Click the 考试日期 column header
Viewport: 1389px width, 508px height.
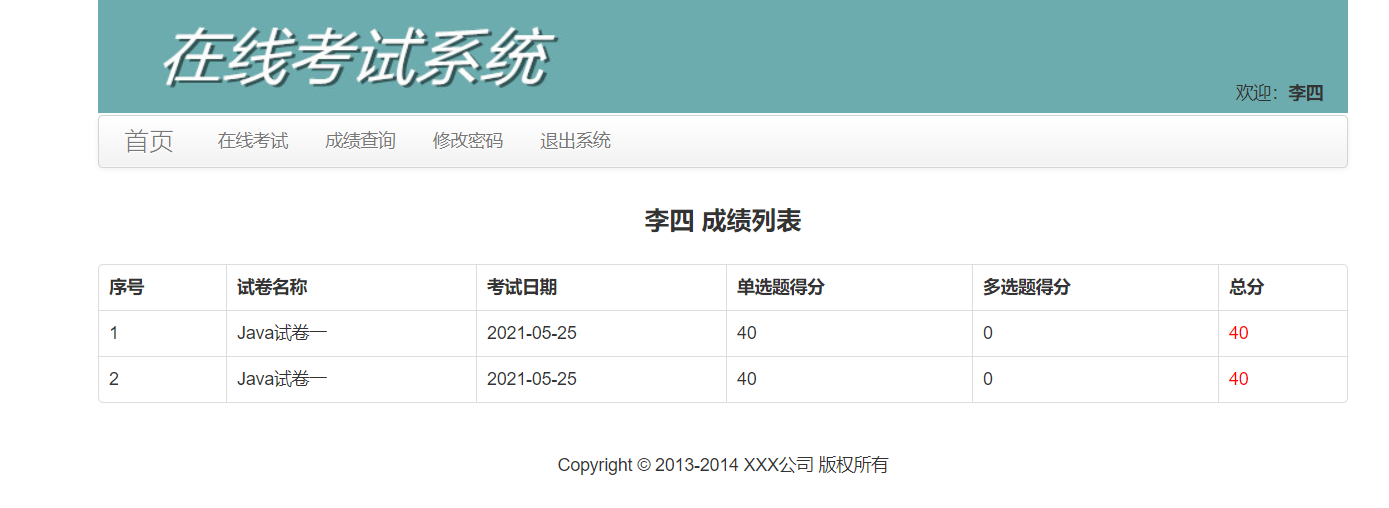[x=522, y=287]
